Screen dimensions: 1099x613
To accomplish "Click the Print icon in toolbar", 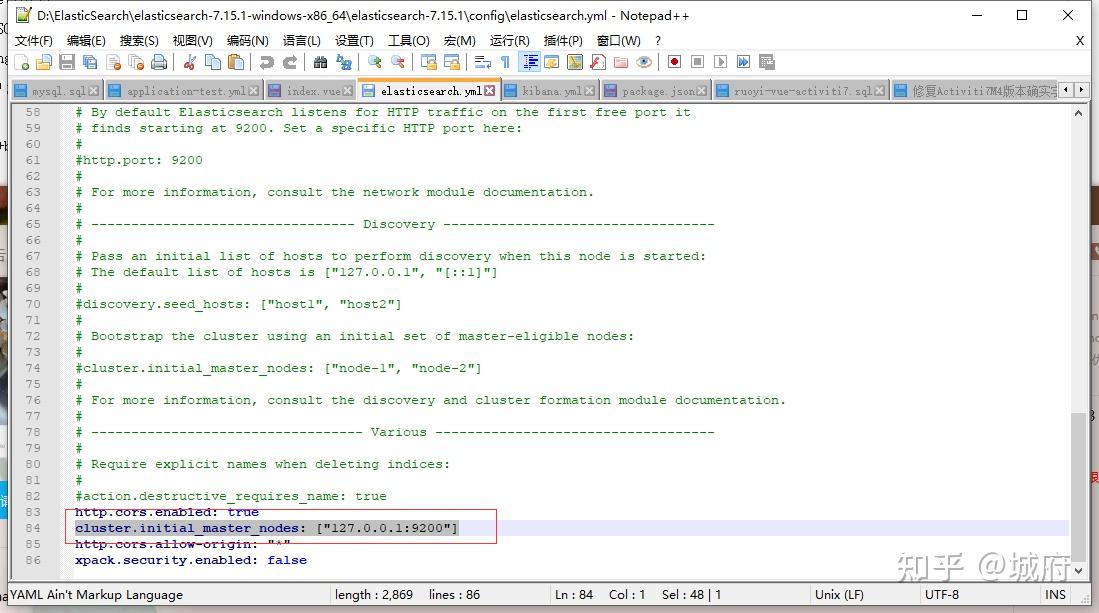I will (x=159, y=62).
